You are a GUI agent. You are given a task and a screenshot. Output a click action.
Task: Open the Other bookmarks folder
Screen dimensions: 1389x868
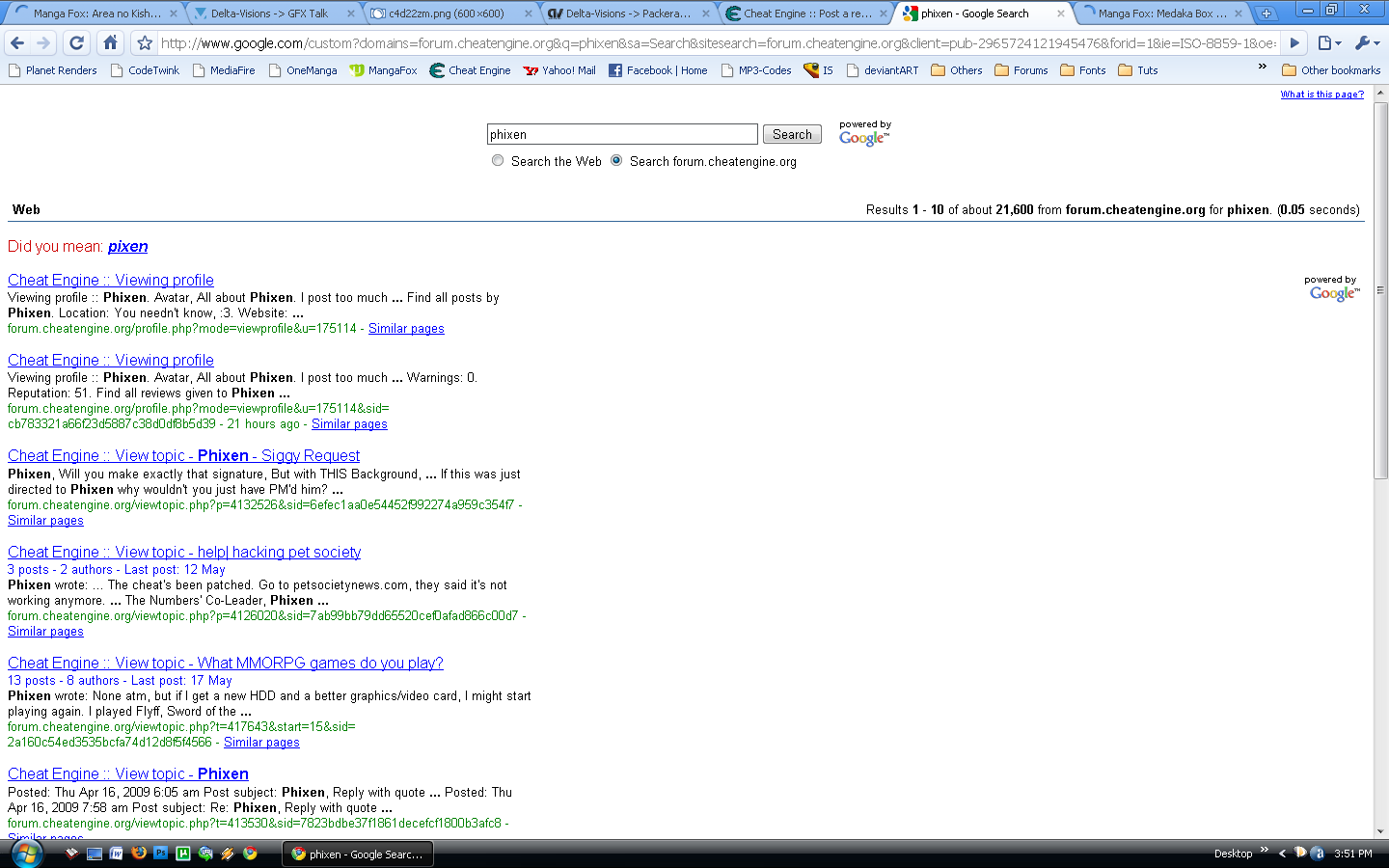(1331, 70)
